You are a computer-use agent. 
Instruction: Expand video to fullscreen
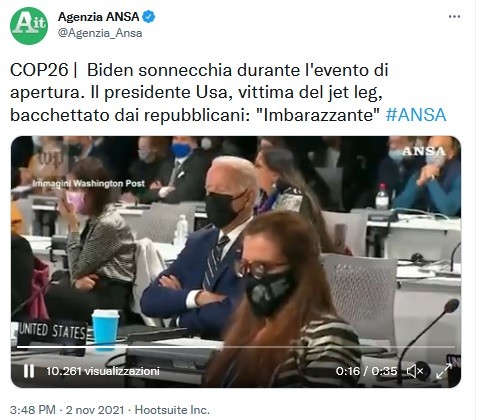point(444,371)
